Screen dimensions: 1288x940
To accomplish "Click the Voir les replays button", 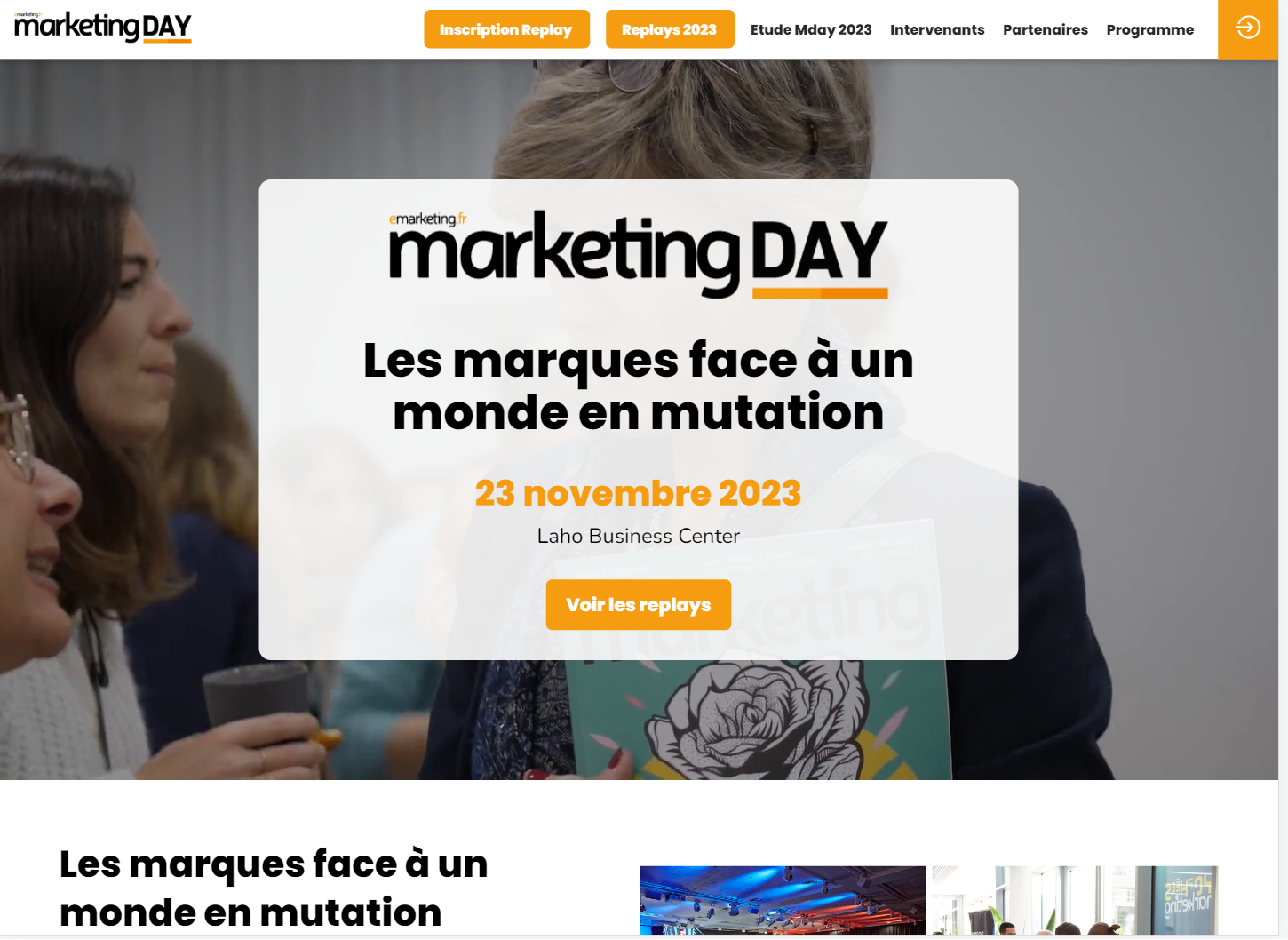I will coord(639,605).
